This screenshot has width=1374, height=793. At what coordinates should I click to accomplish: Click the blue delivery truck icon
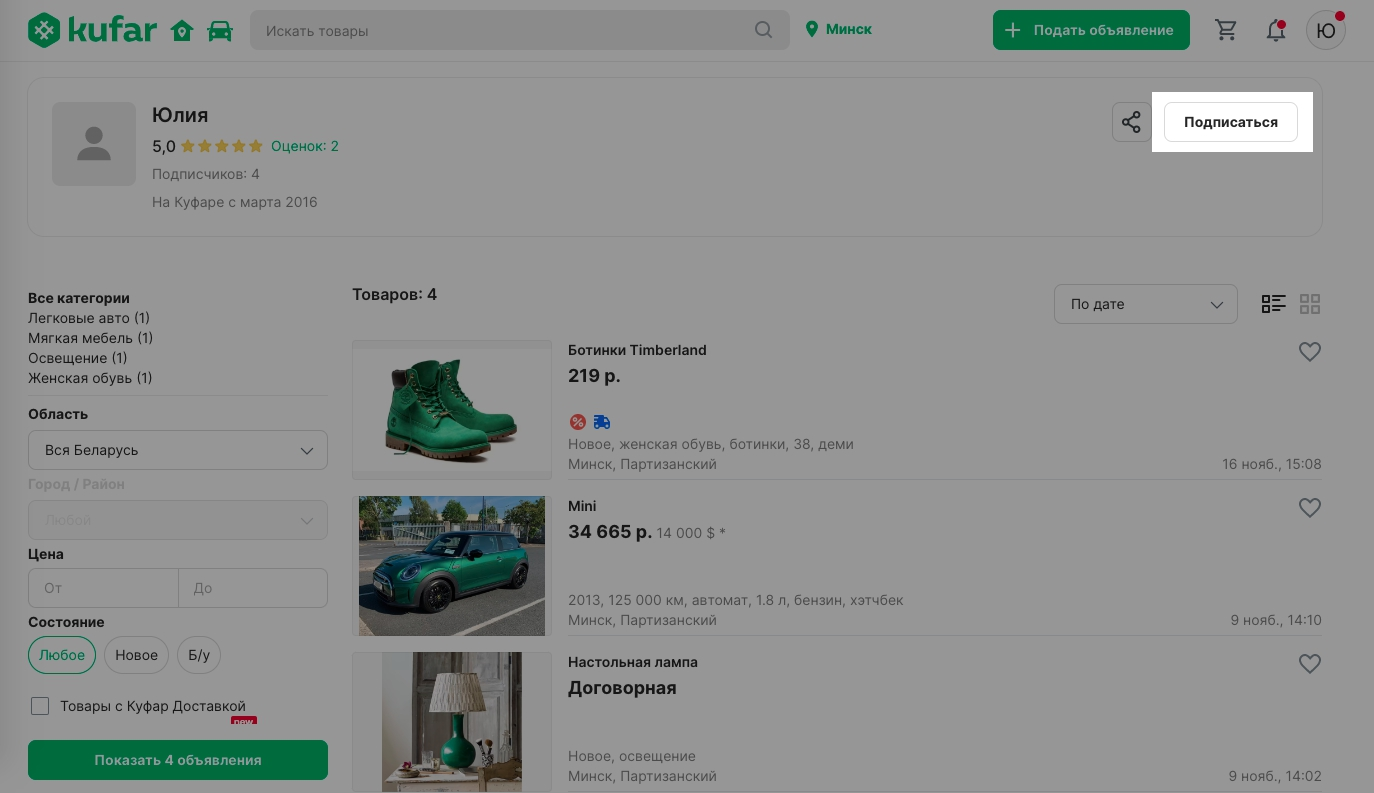point(602,422)
